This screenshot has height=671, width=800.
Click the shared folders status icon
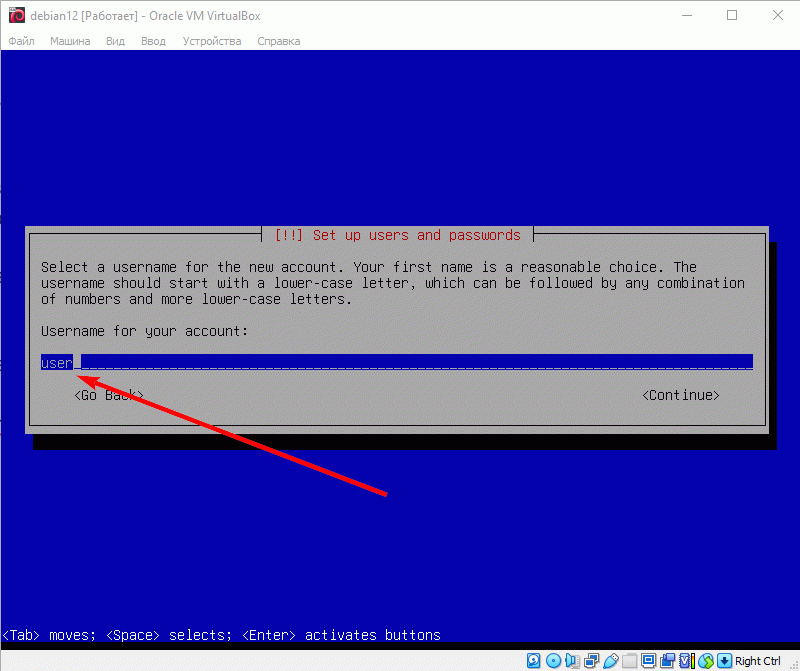tap(629, 661)
